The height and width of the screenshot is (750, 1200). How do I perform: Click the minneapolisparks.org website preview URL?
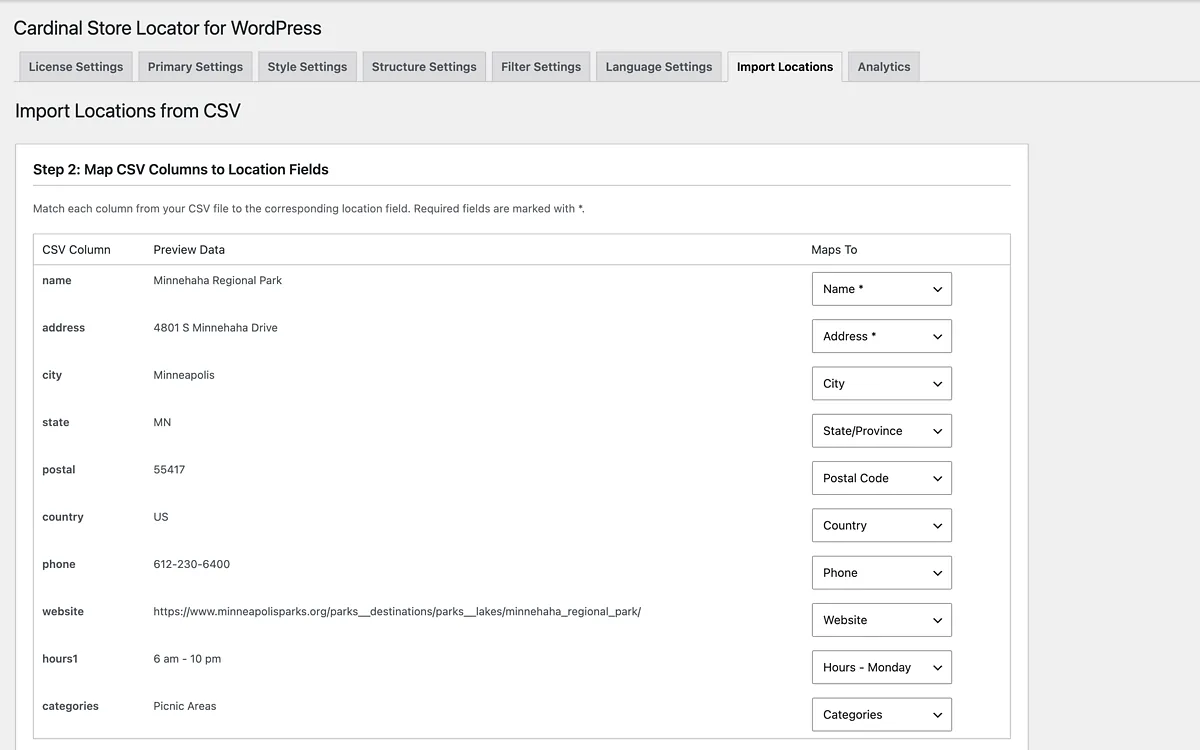click(397, 611)
